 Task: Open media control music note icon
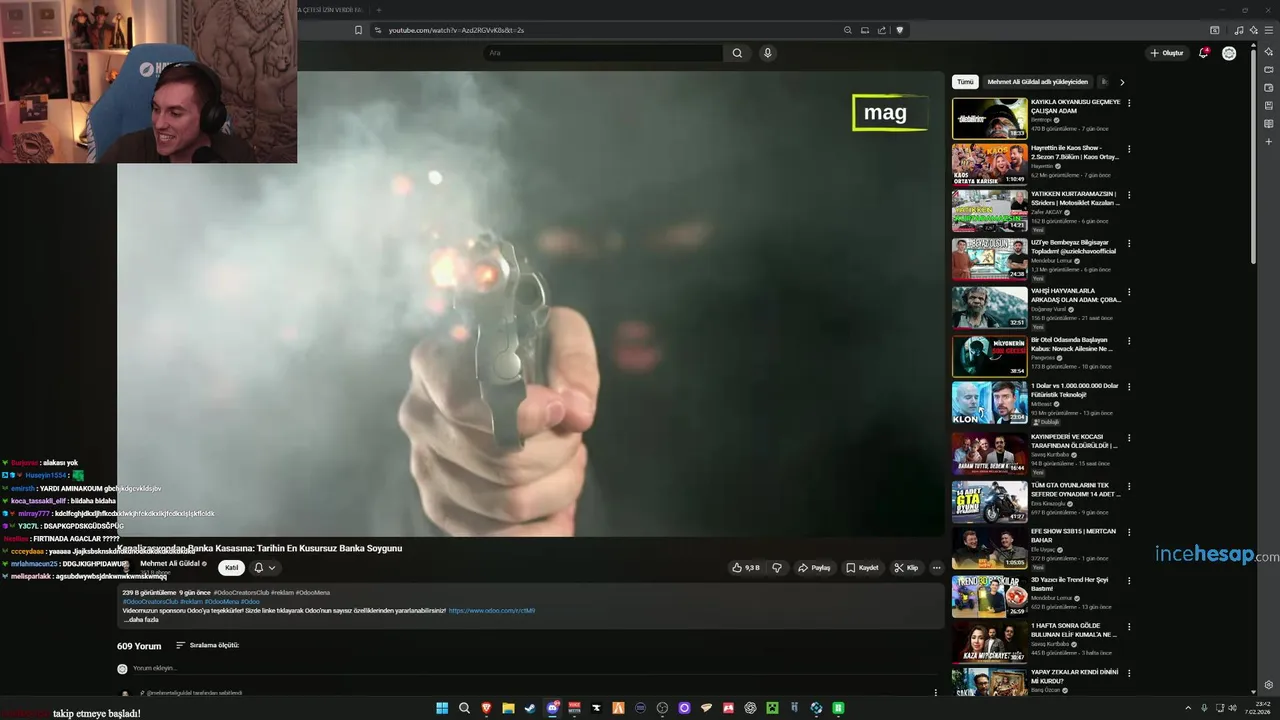click(x=1239, y=30)
